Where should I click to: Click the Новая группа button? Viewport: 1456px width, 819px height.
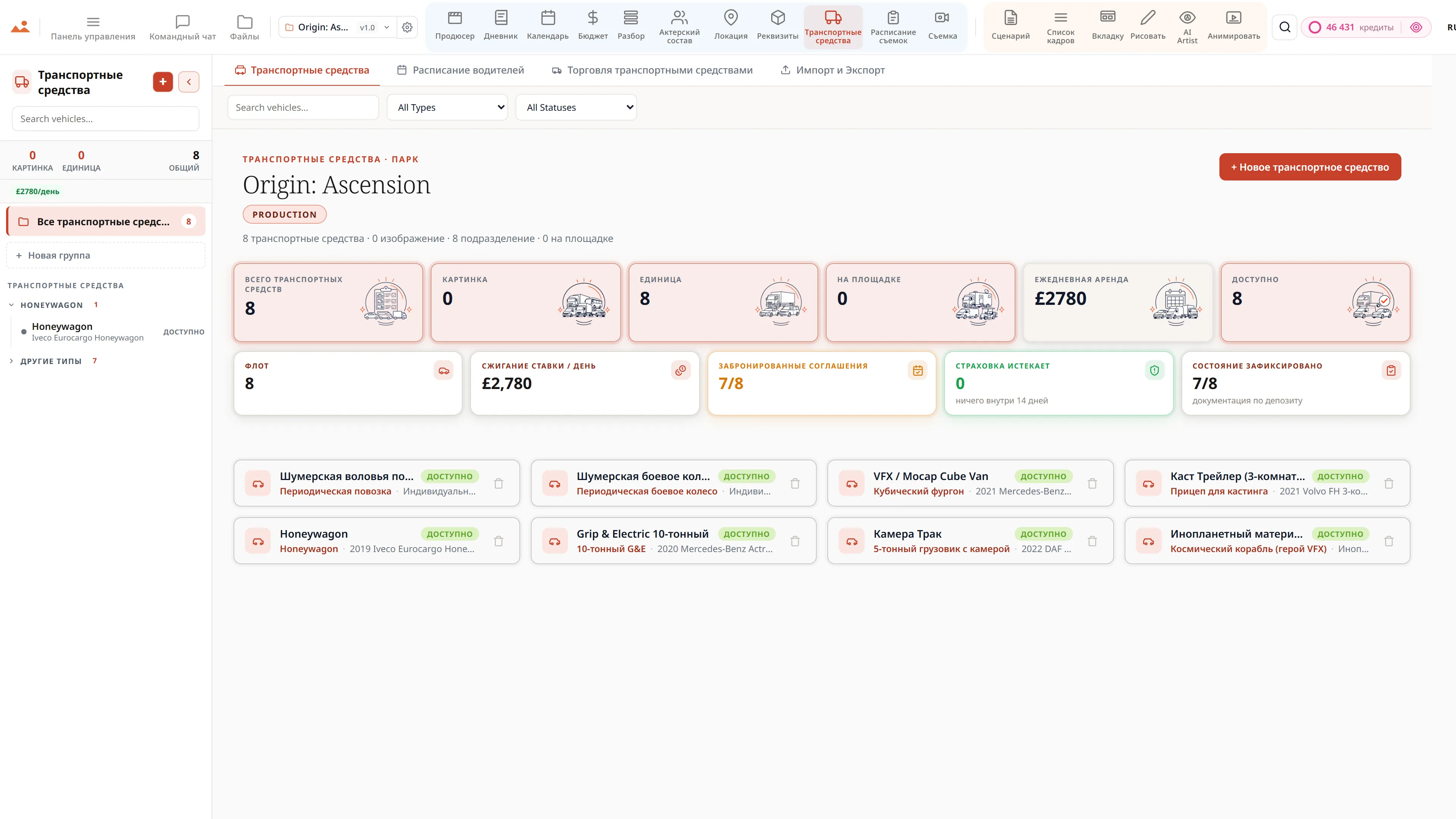point(105,256)
